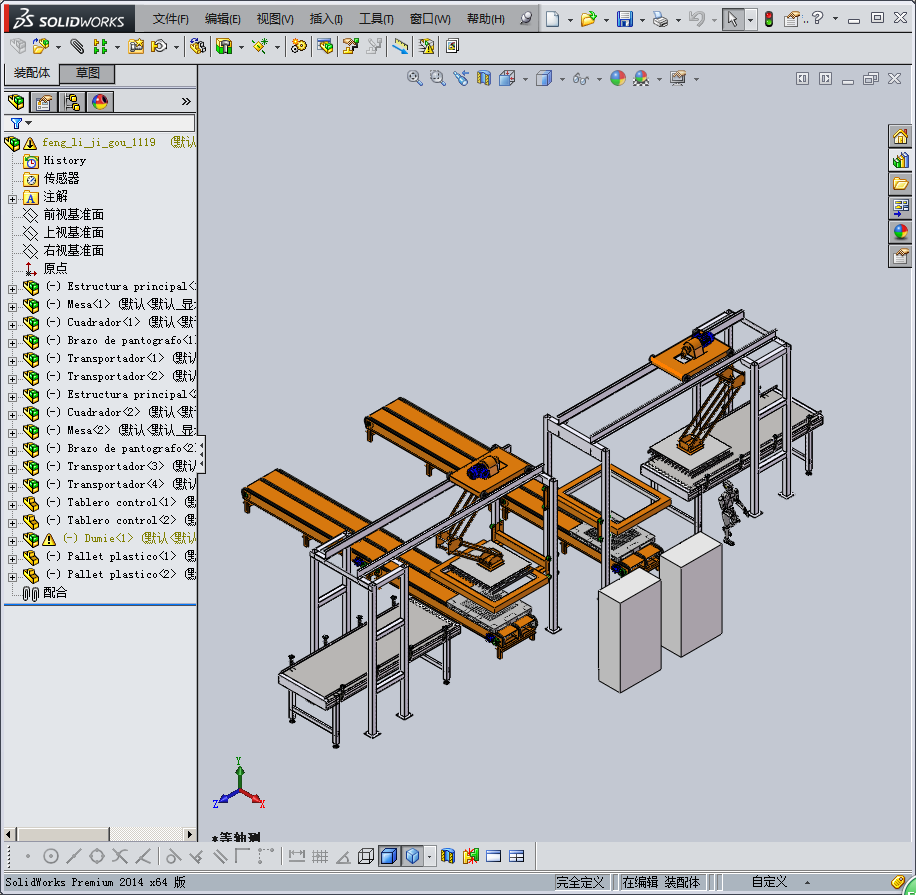Open the 工具(T) menu
The image size is (916, 895).
pyautogui.click(x=376, y=19)
